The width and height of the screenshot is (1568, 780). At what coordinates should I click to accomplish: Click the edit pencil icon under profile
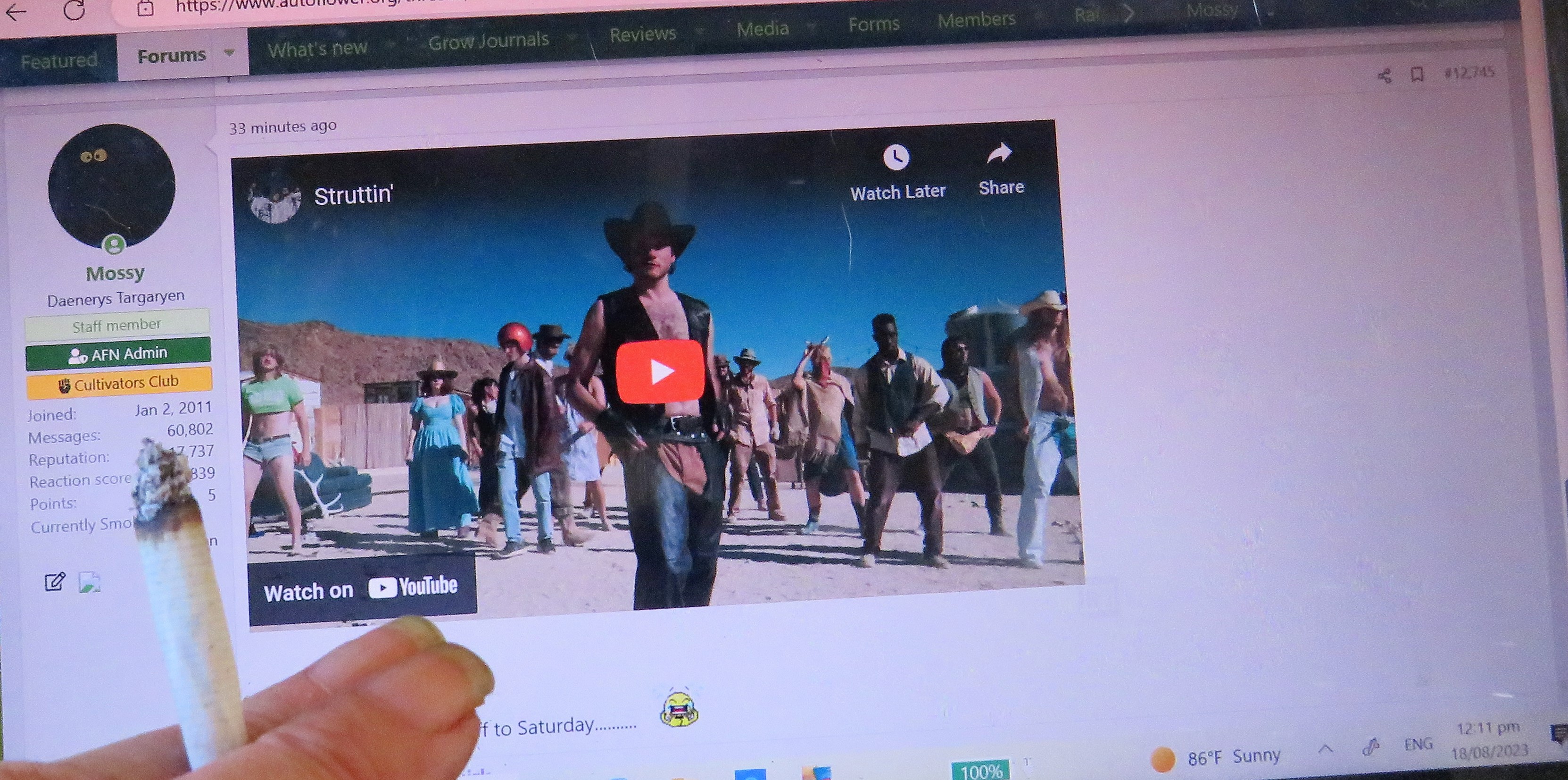coord(54,581)
